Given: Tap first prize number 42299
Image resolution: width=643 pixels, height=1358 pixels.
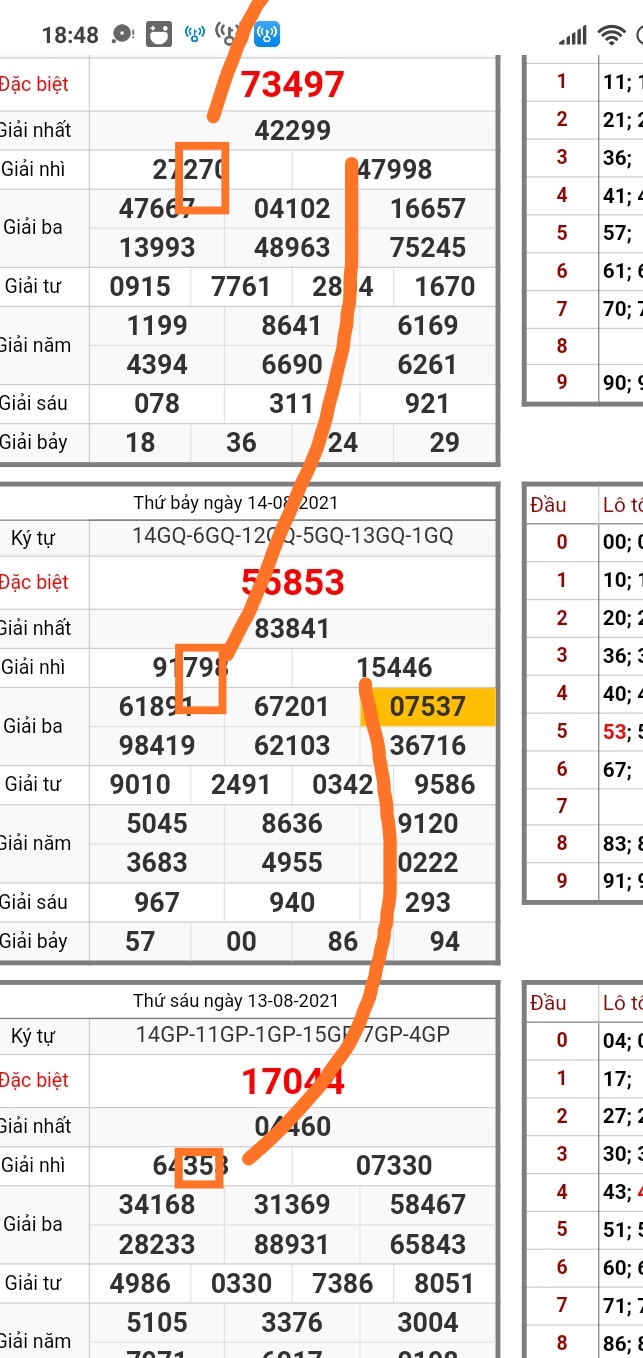Looking at the screenshot, I should coord(292,130).
